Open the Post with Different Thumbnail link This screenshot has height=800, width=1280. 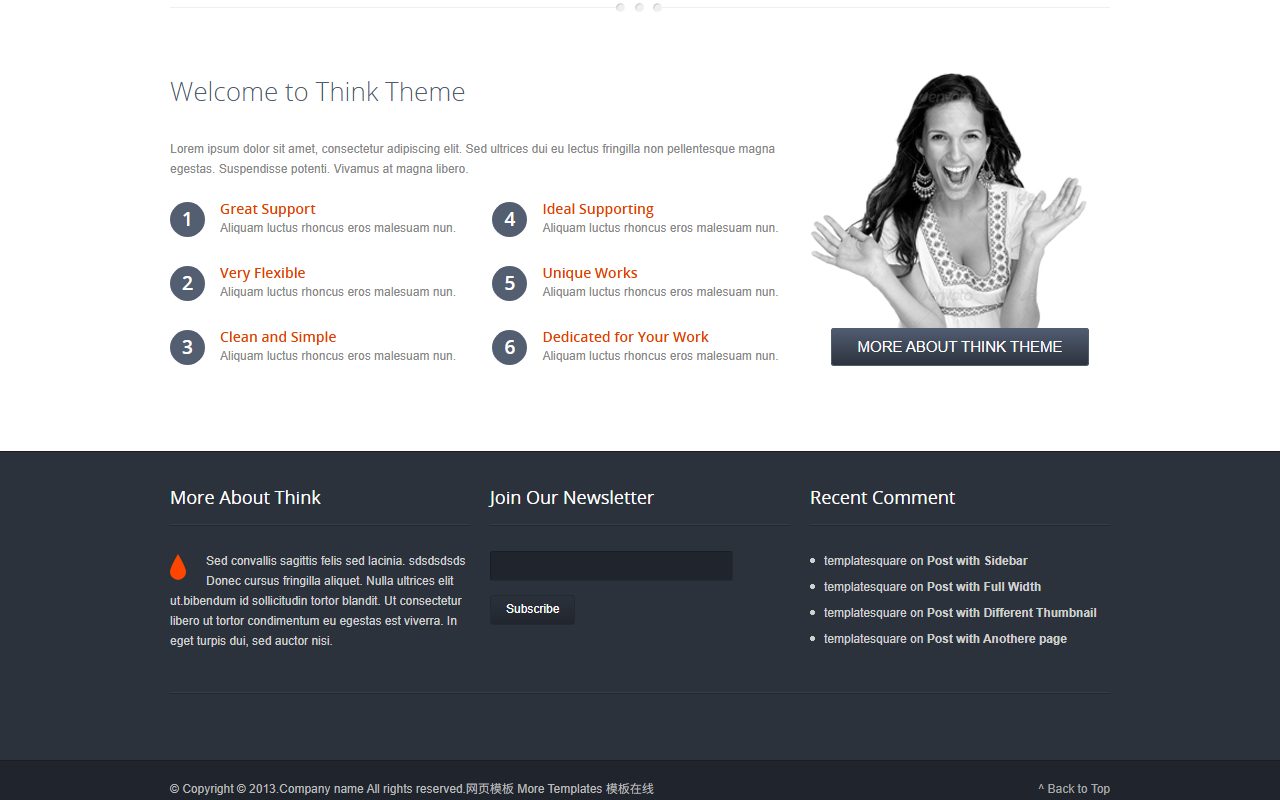click(x=1012, y=613)
